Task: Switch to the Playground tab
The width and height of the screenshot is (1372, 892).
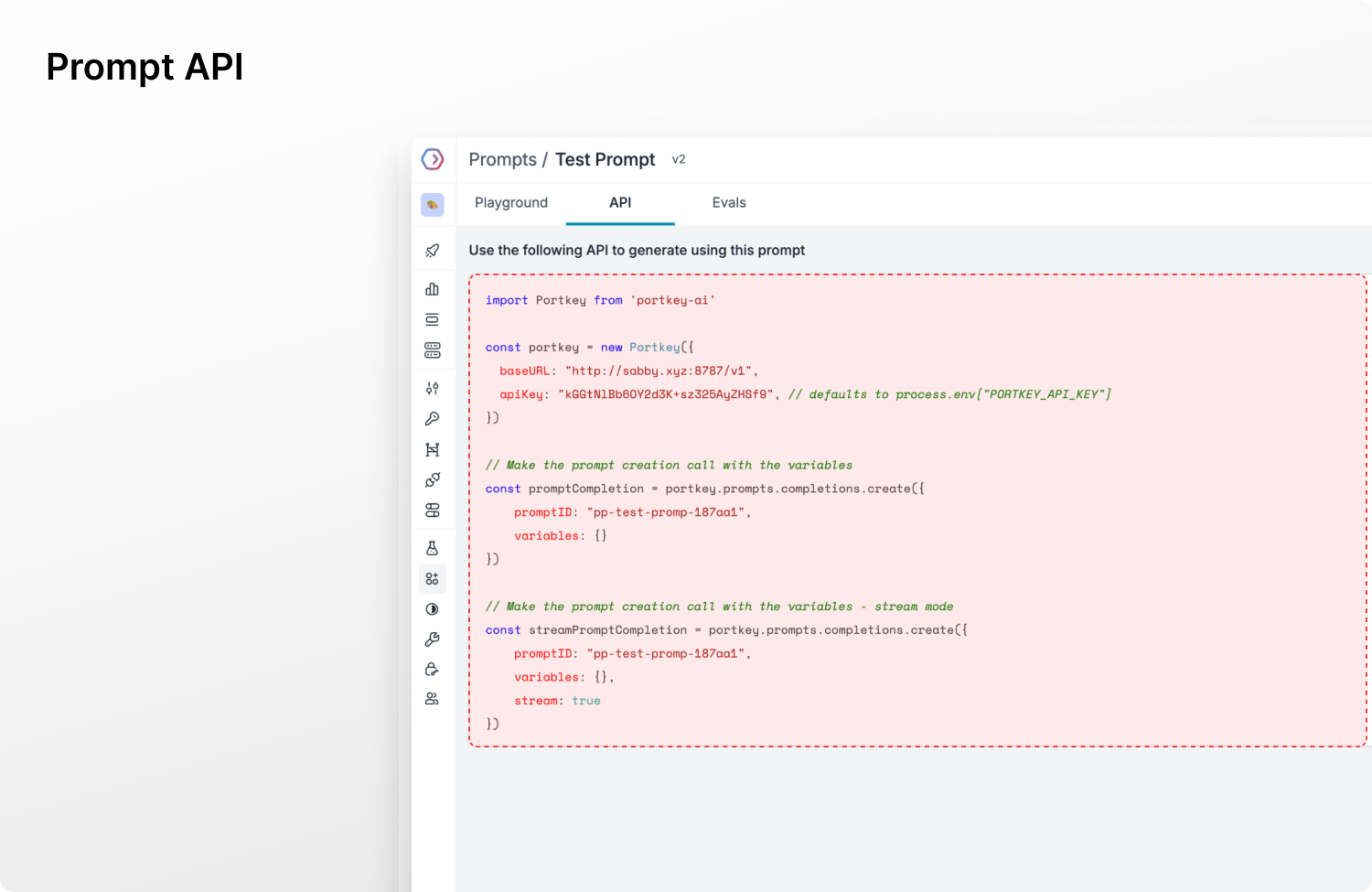Action: pos(511,203)
